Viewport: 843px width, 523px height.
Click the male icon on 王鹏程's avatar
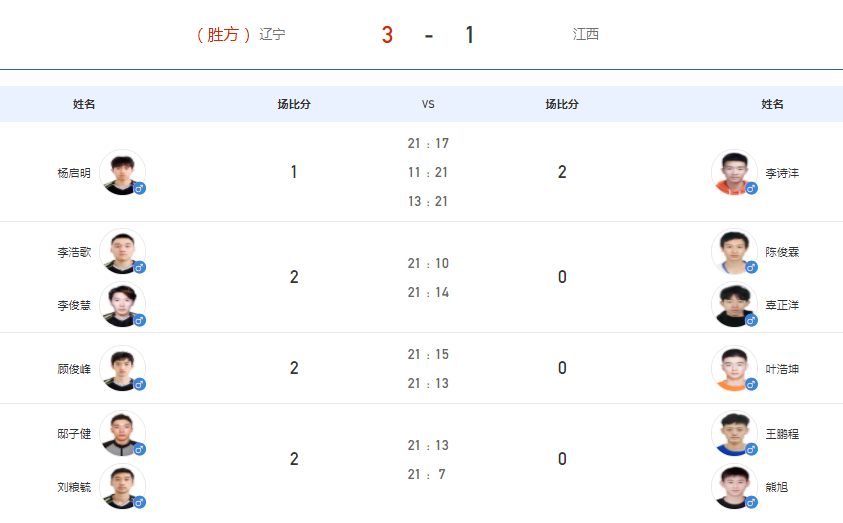pyautogui.click(x=752, y=450)
